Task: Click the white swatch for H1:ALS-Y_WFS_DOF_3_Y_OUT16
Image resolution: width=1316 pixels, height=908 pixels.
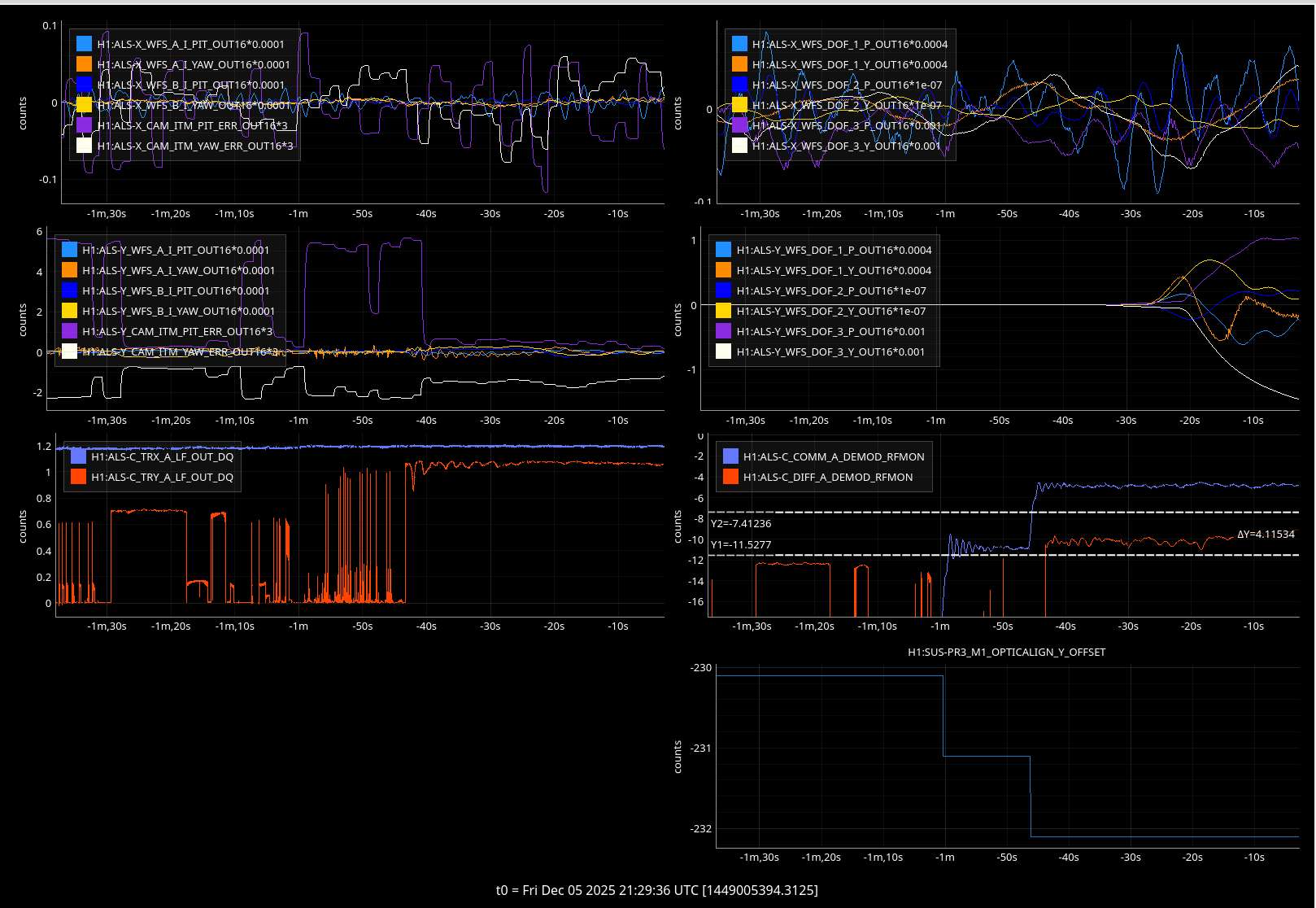Action: [x=723, y=351]
